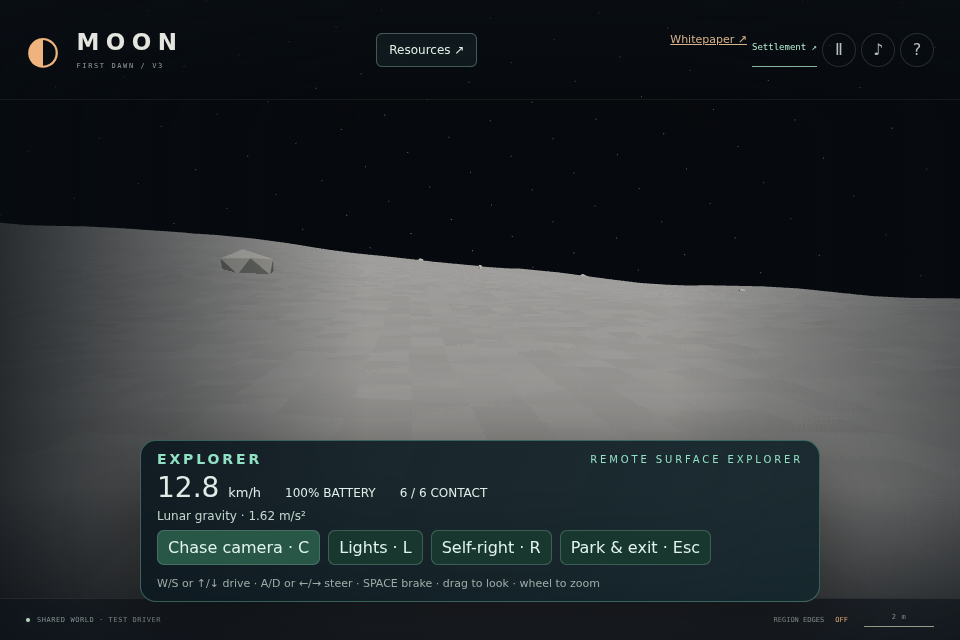This screenshot has height=640, width=960.
Task: Pause the simulation with the pause button
Action: [x=839, y=50]
